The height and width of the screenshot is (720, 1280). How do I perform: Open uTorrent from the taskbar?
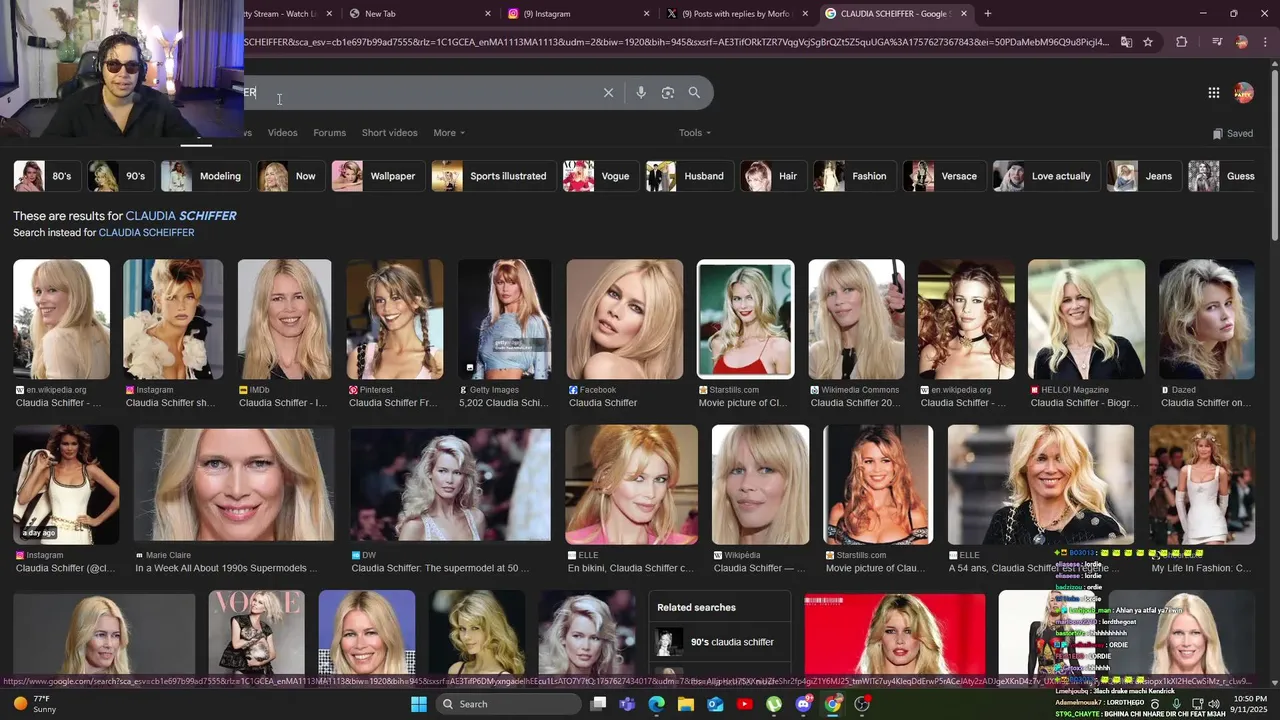tap(774, 704)
